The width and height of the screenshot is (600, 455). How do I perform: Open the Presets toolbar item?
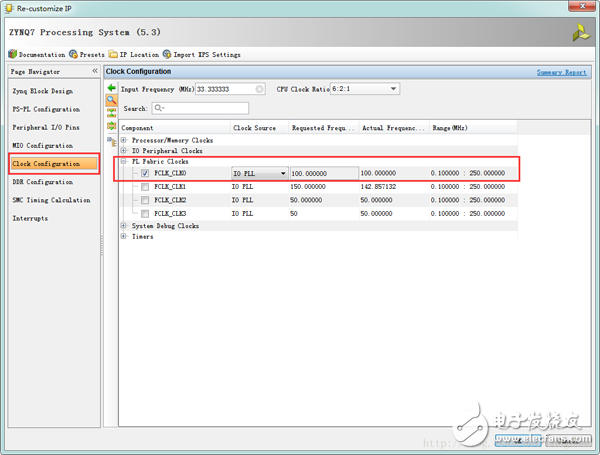click(x=86, y=54)
